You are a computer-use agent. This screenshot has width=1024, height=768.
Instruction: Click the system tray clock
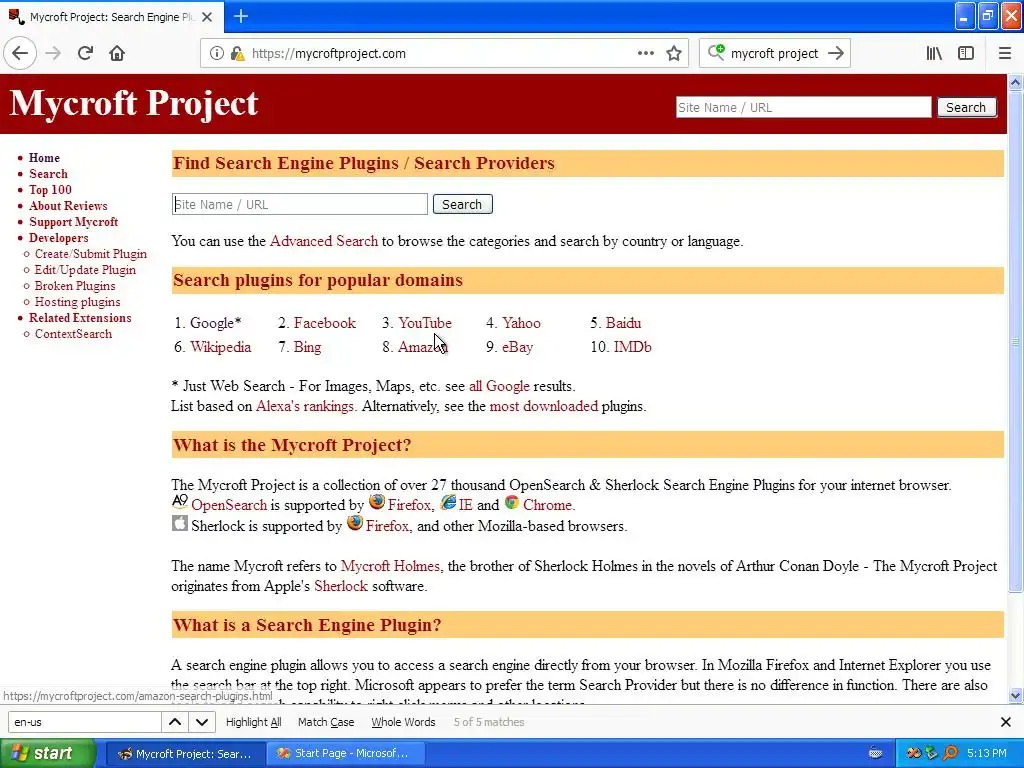(987, 753)
